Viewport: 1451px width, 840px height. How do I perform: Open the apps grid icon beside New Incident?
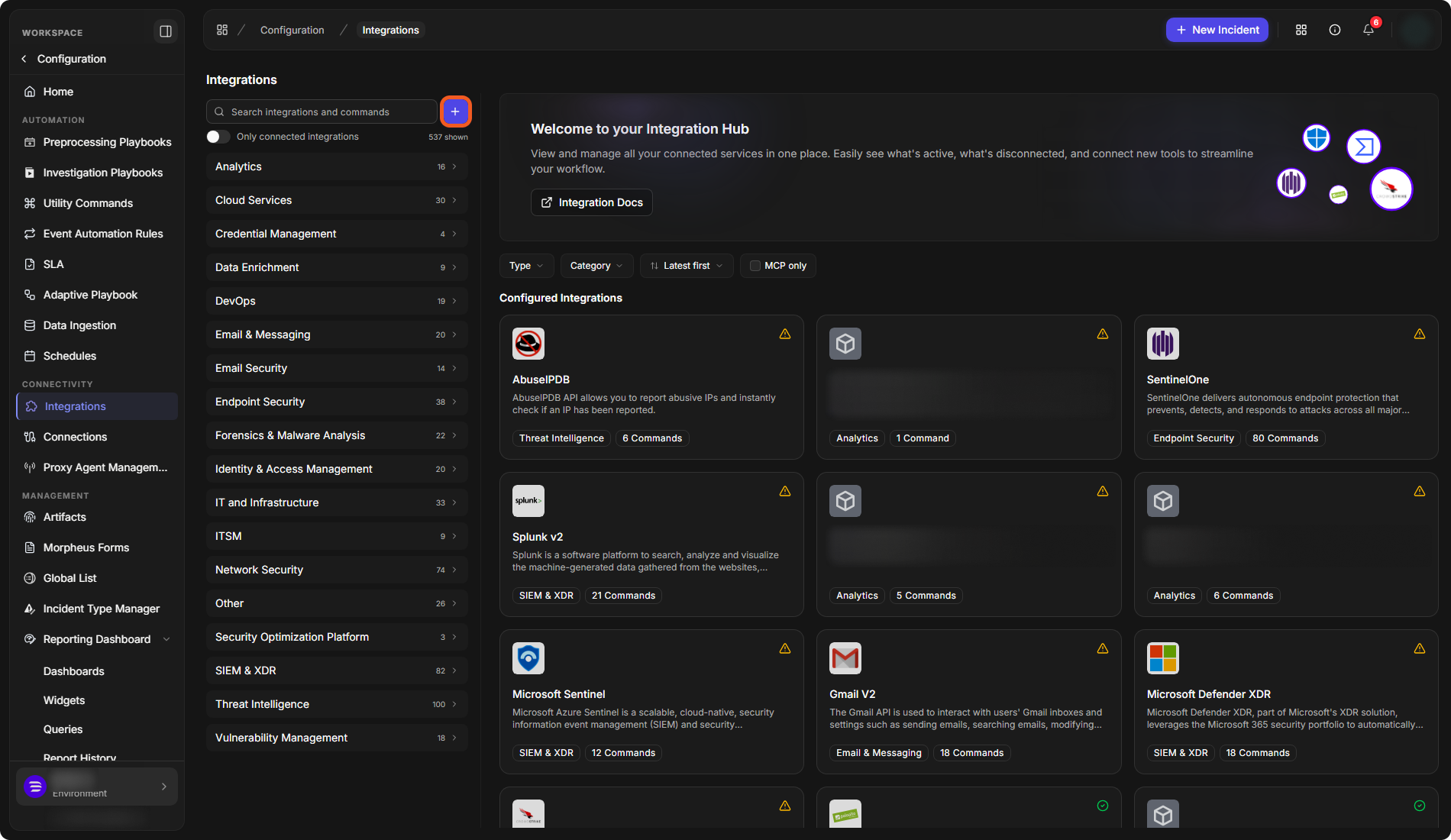tap(1301, 30)
